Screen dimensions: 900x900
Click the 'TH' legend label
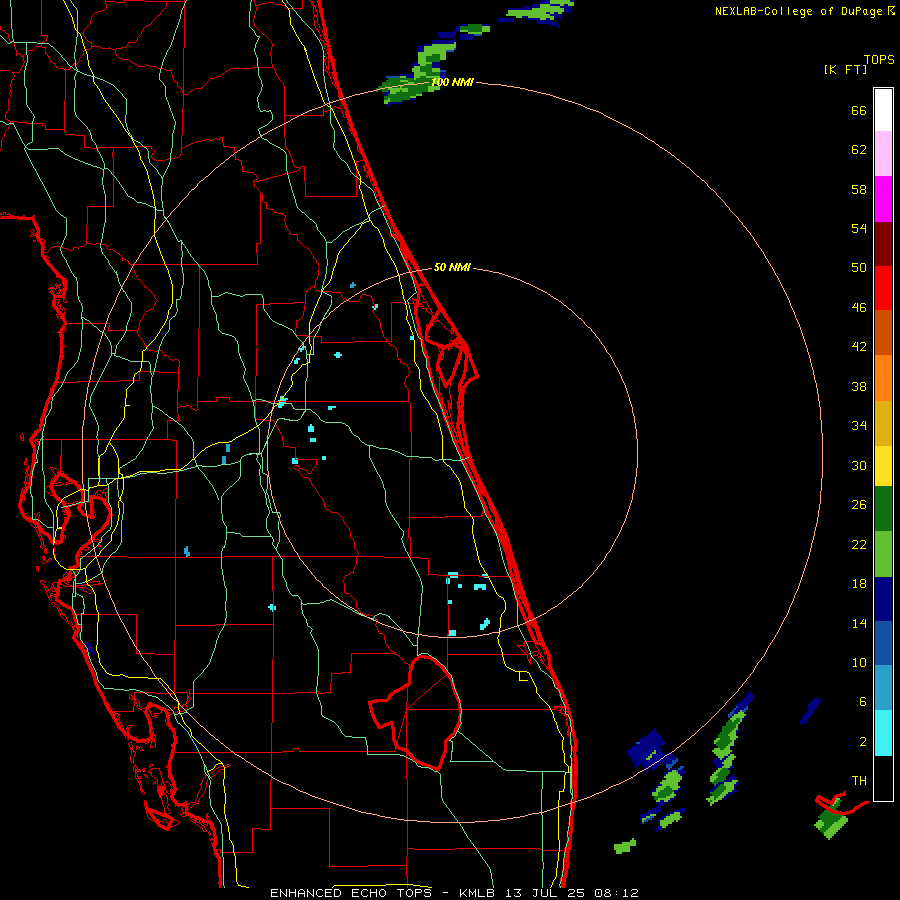coord(859,781)
